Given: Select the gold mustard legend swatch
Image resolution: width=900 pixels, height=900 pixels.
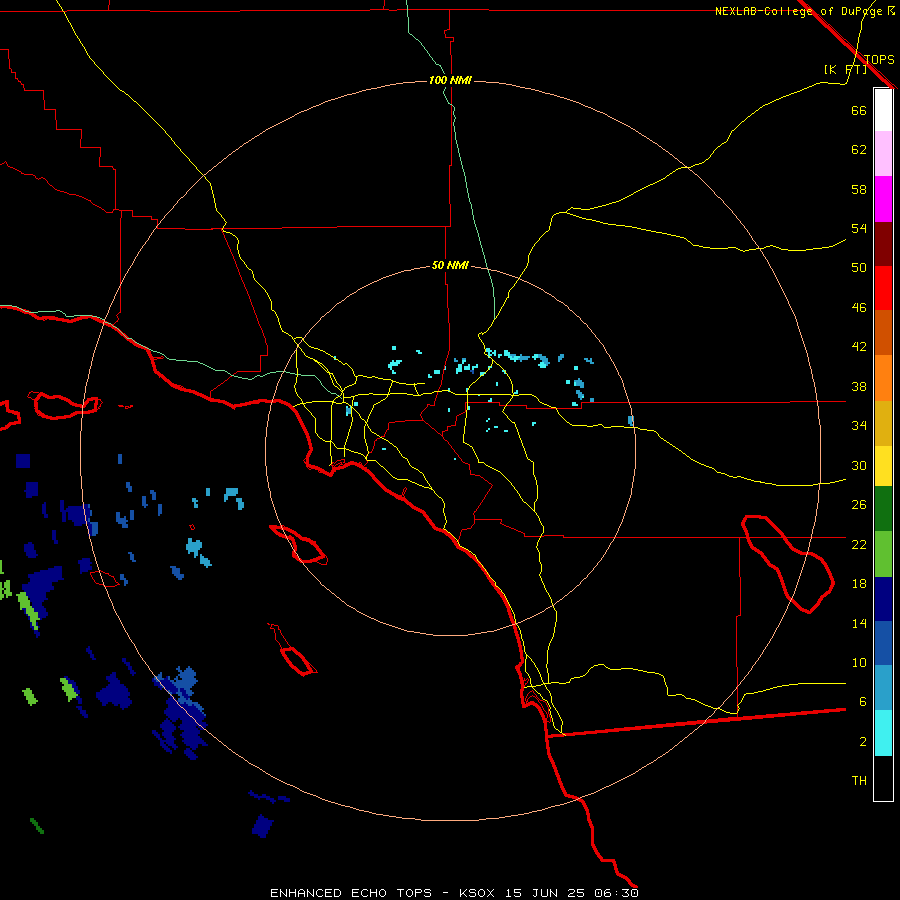Looking at the screenshot, I should coord(883,423).
